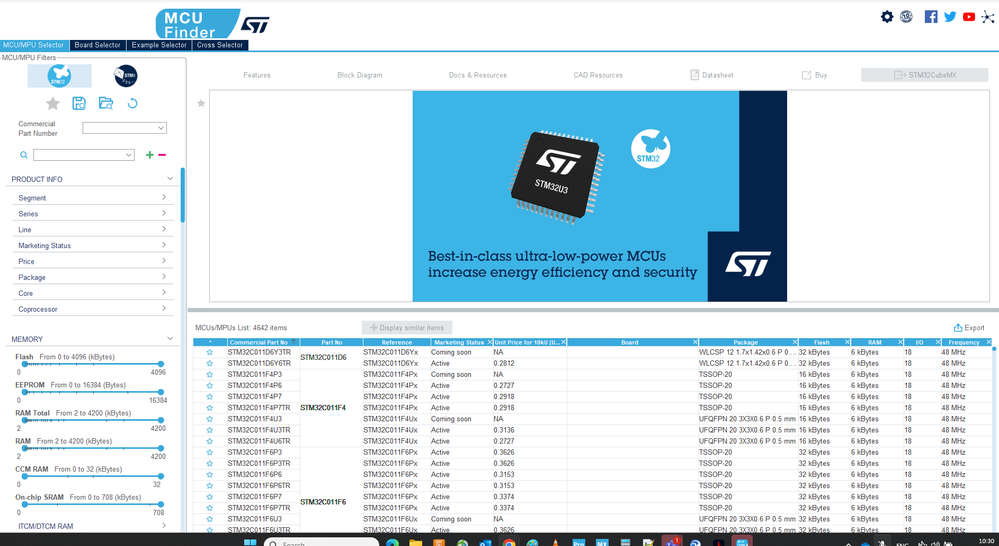Favorite row STM32C011F6U3 with its star
This screenshot has width=999, height=546.
[210, 519]
